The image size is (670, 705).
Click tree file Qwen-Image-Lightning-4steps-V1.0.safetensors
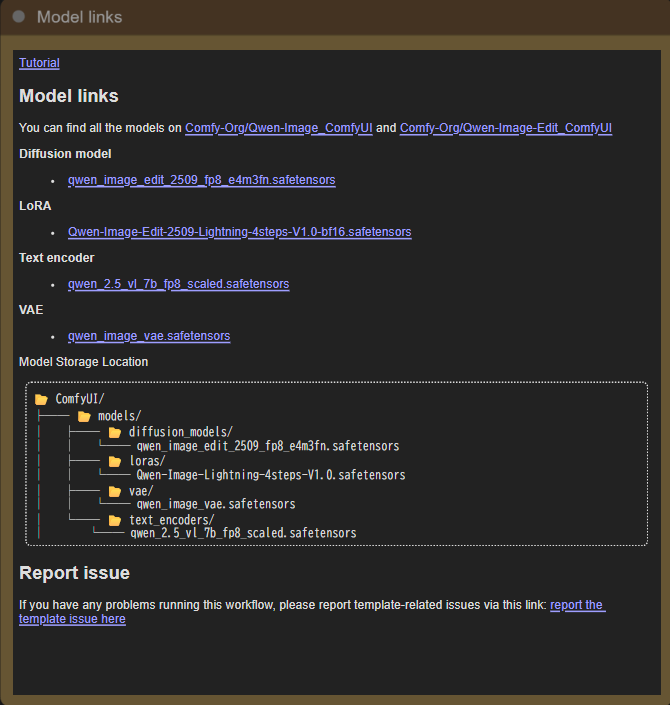[271, 475]
